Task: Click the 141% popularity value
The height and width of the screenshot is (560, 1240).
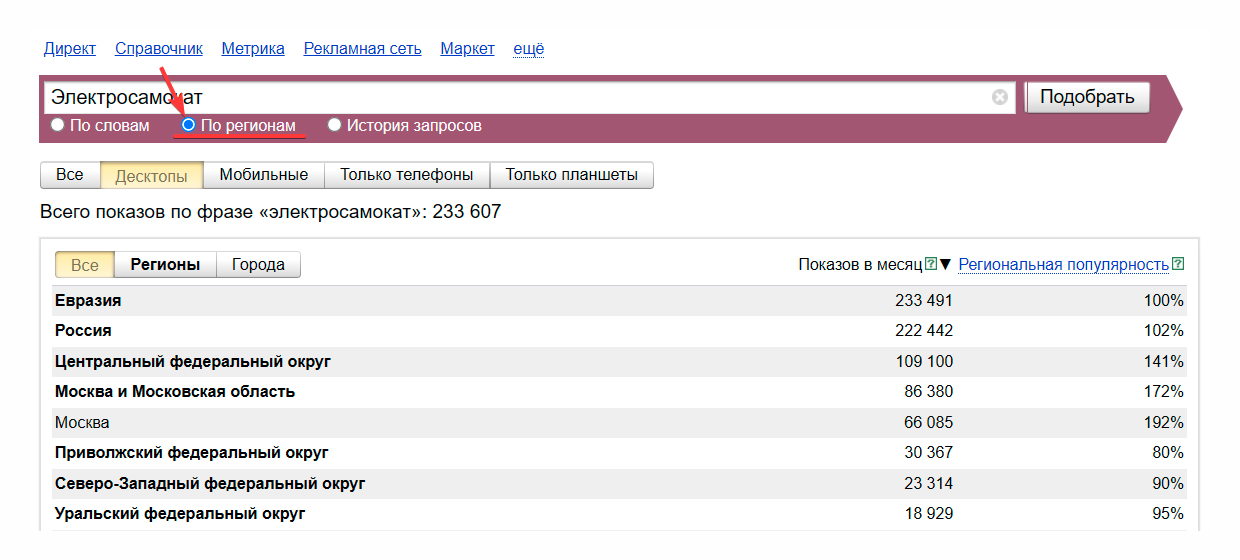Action: point(1164,362)
